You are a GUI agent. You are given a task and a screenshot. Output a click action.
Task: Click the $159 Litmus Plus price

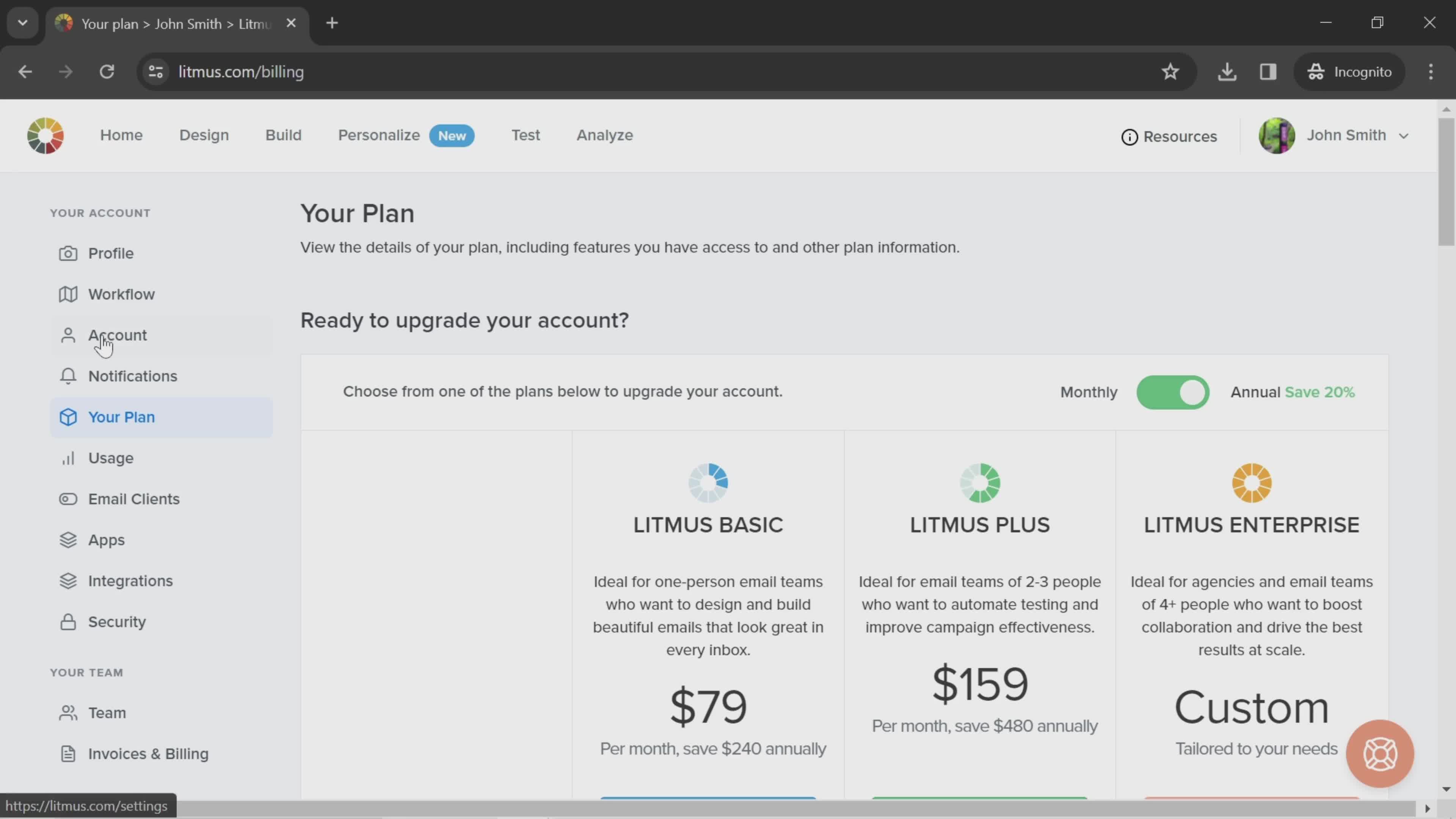point(980,684)
